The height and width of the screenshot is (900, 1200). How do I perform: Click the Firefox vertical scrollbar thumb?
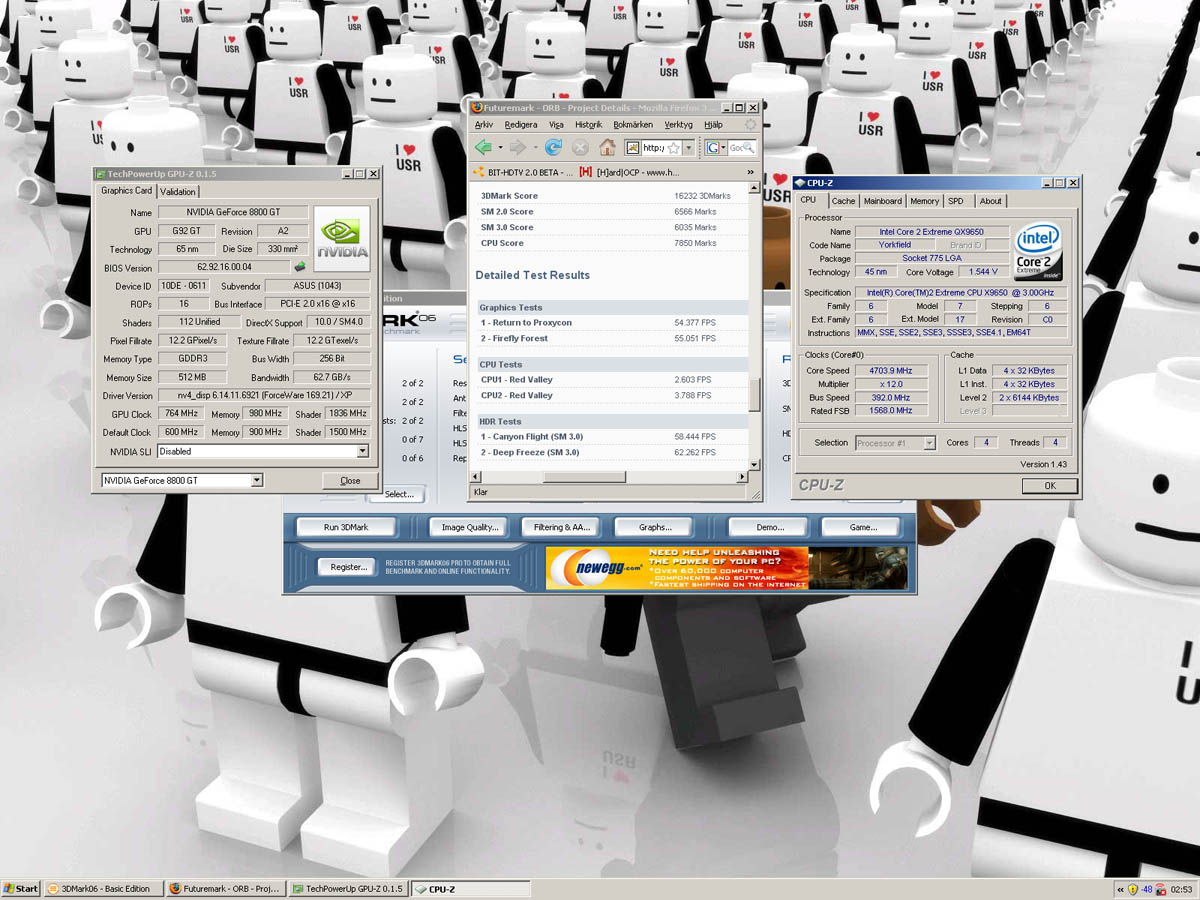pyautogui.click(x=755, y=394)
